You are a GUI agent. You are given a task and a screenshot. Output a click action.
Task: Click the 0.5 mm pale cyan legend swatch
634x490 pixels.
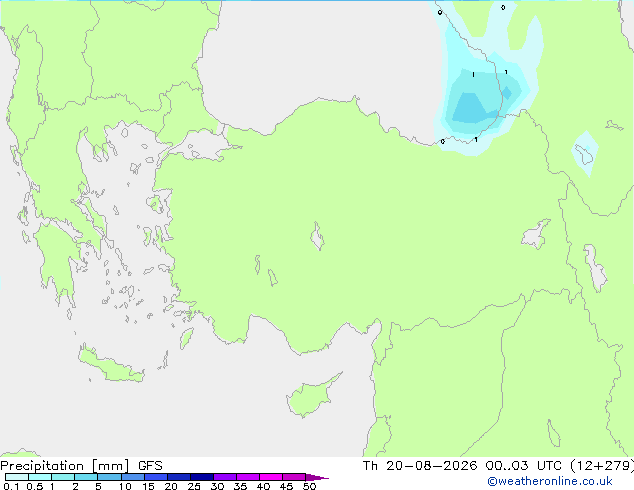(40, 477)
